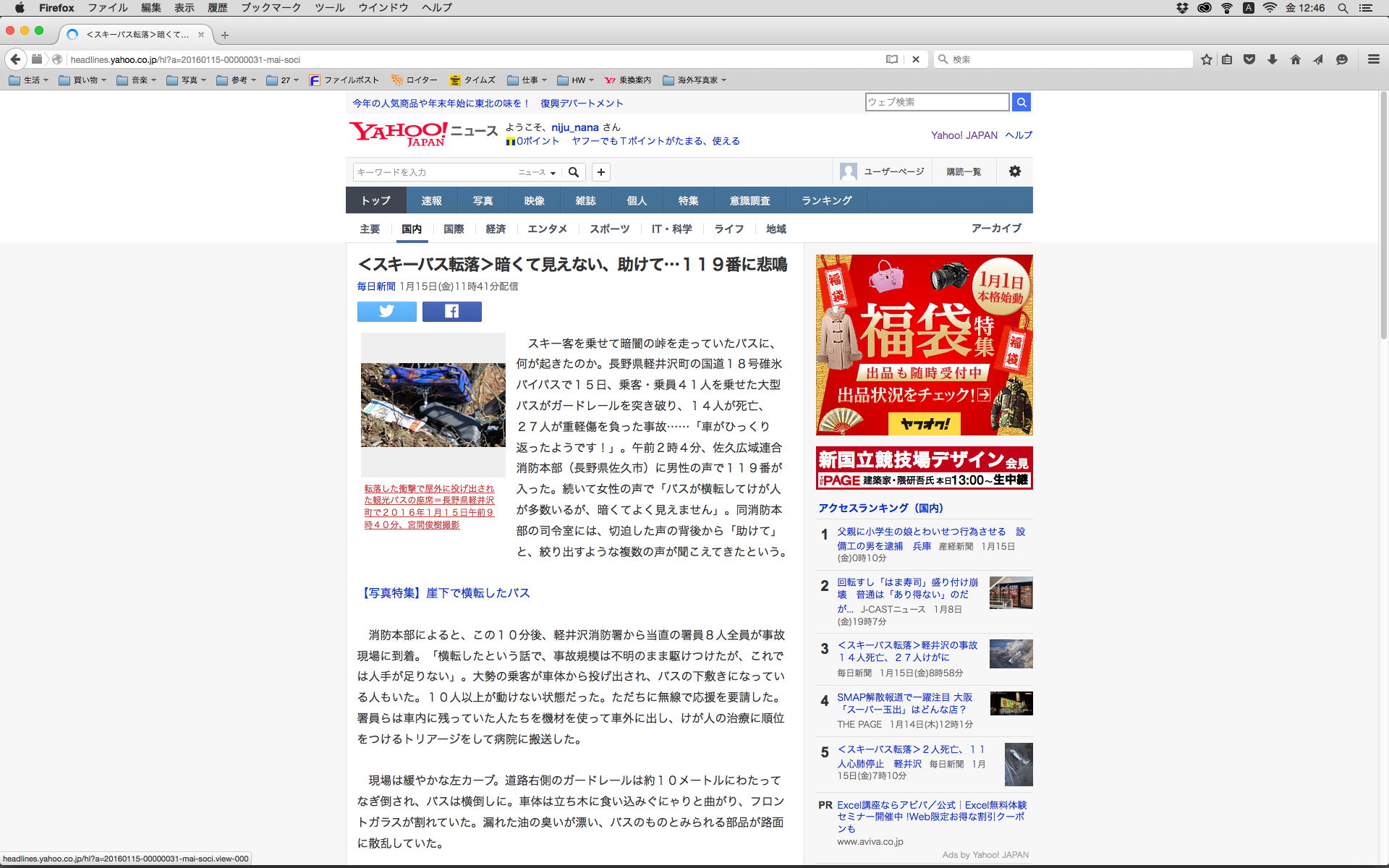Viewport: 1389px width, 868px height.
Task: Open the 【写真特集】崖下で横転したバス link
Action: point(445,592)
